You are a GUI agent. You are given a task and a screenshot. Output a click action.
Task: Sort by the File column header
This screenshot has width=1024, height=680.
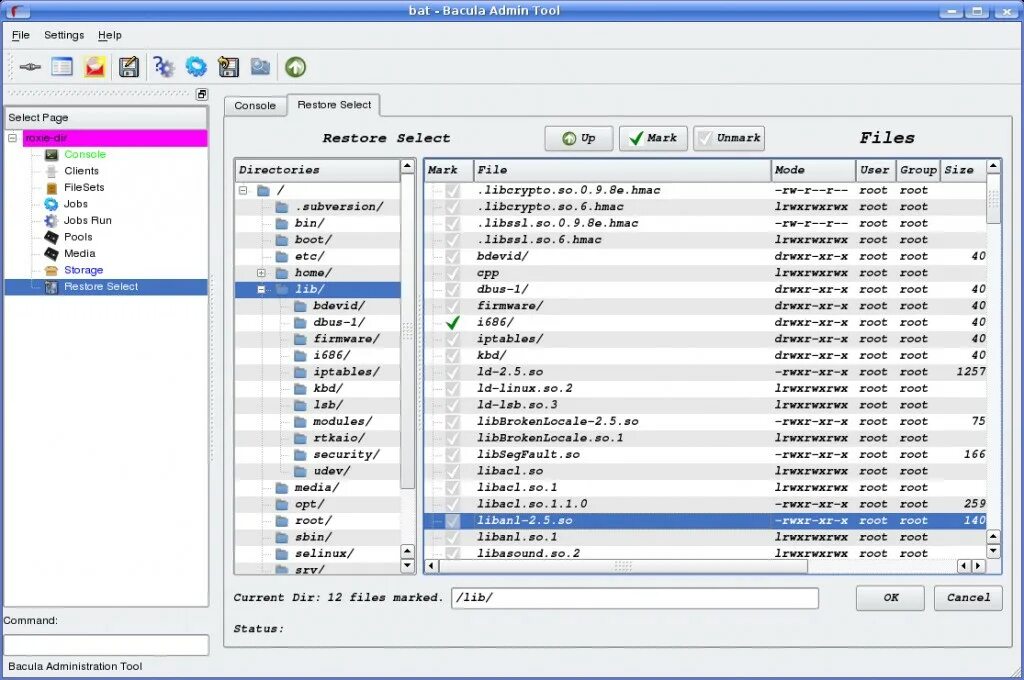coord(622,170)
